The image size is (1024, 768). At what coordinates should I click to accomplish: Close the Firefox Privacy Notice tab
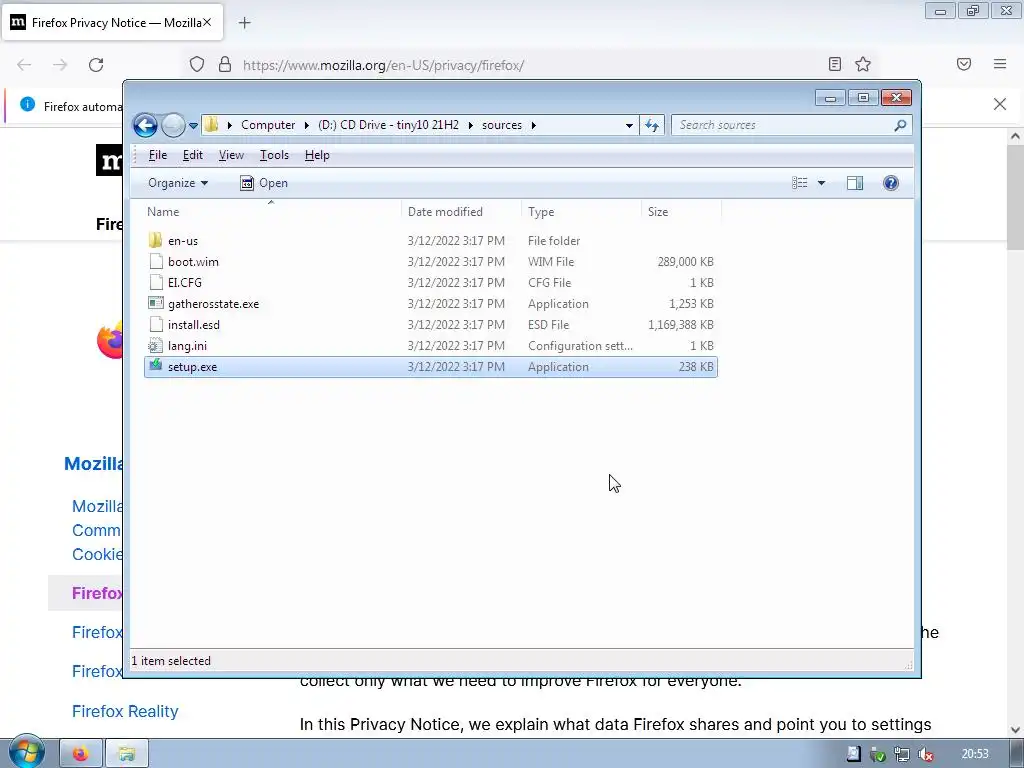[x=207, y=22]
